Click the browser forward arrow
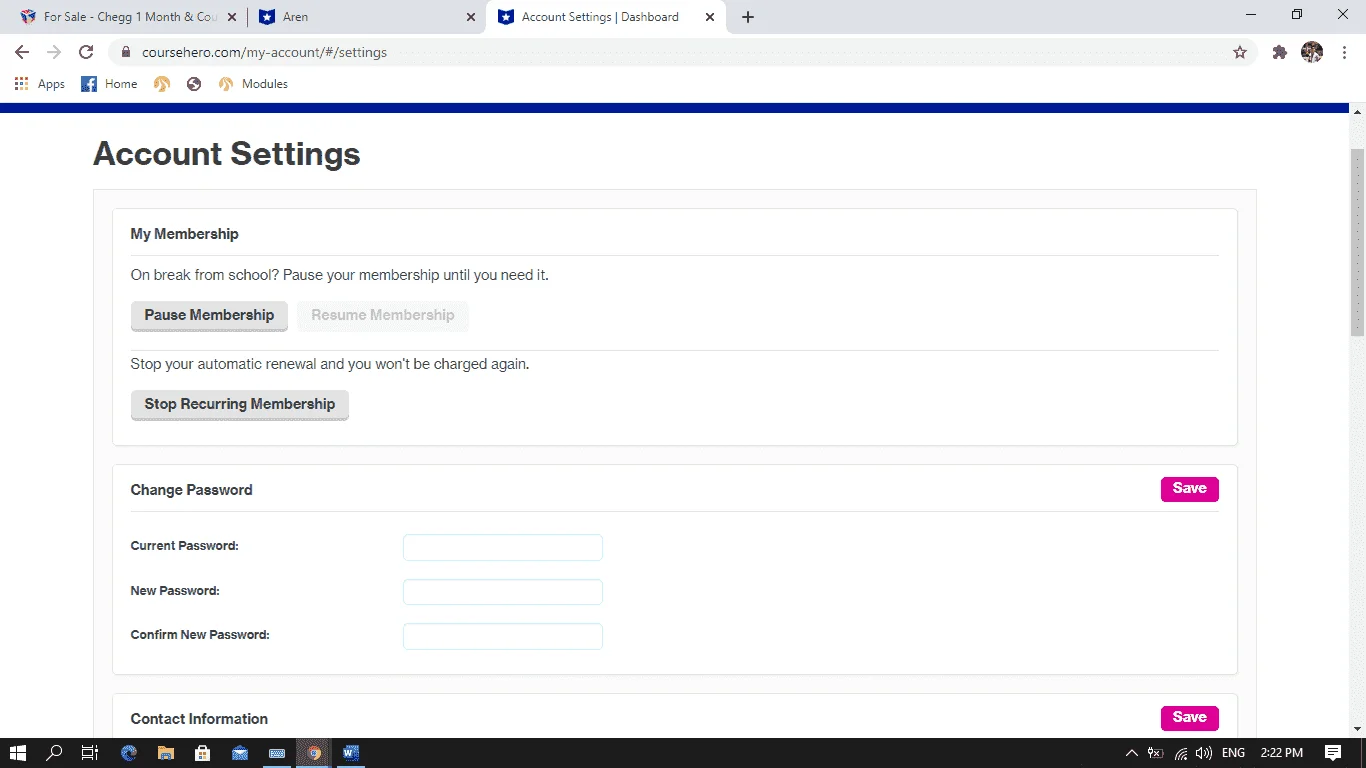 click(54, 52)
